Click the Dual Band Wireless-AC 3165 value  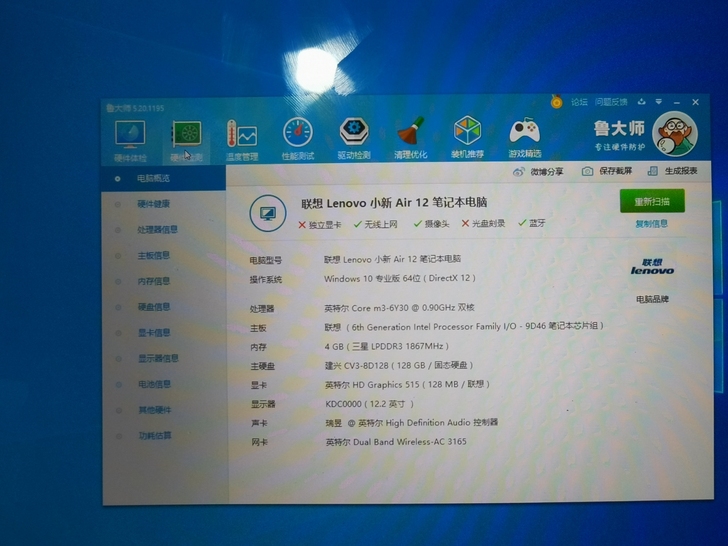[396, 442]
